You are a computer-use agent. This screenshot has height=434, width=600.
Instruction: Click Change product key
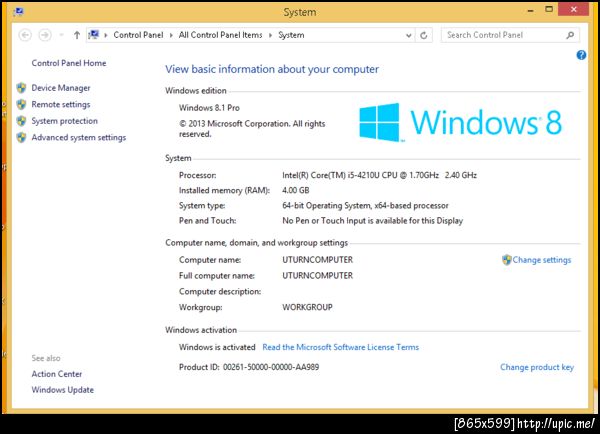537,367
